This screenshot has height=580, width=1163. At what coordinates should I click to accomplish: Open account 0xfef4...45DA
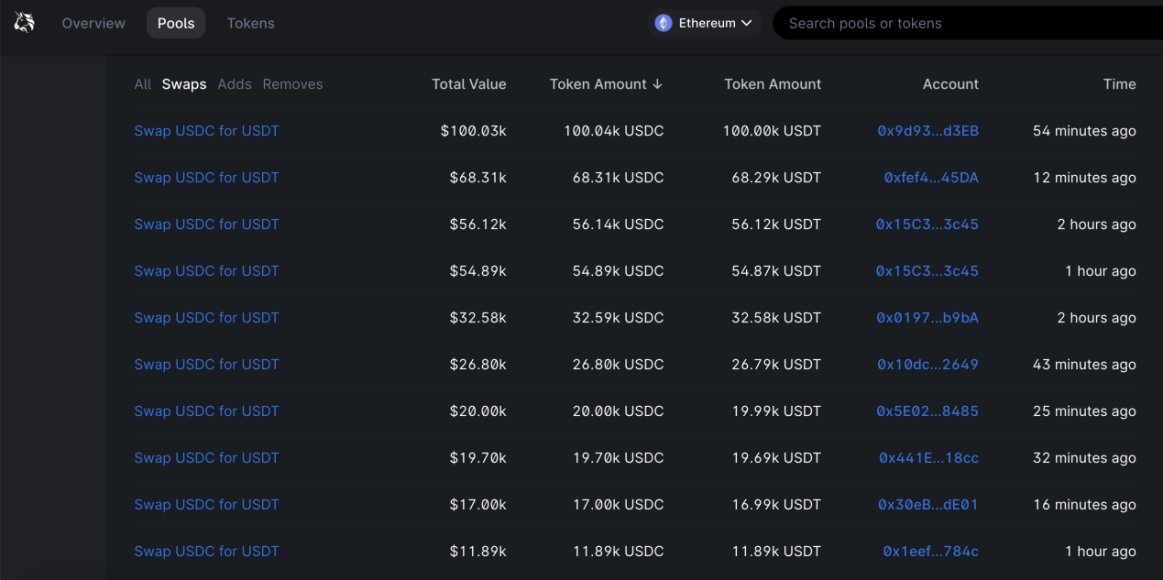coord(931,178)
